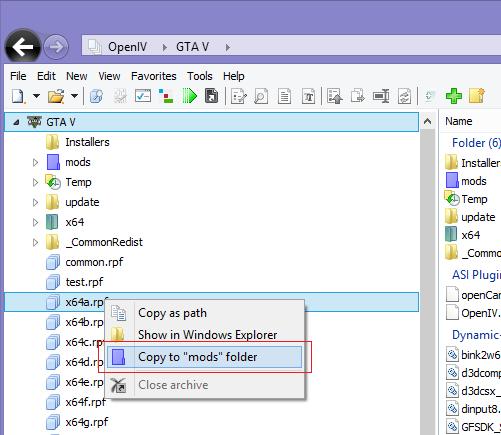Image resolution: width=501 pixels, height=435 pixels.
Task: Click the export pages arrow icon
Action: click(x=358, y=96)
